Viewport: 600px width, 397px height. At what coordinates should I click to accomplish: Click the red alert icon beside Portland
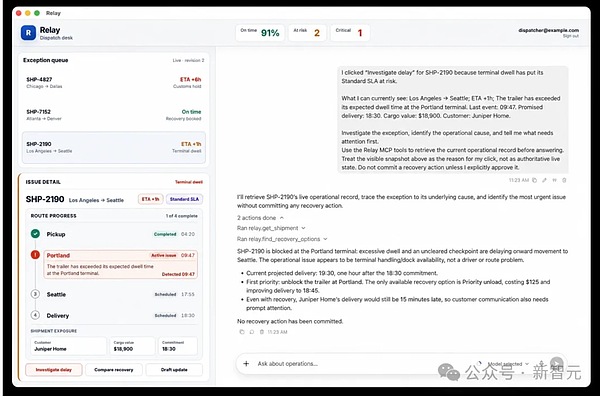pos(35,255)
